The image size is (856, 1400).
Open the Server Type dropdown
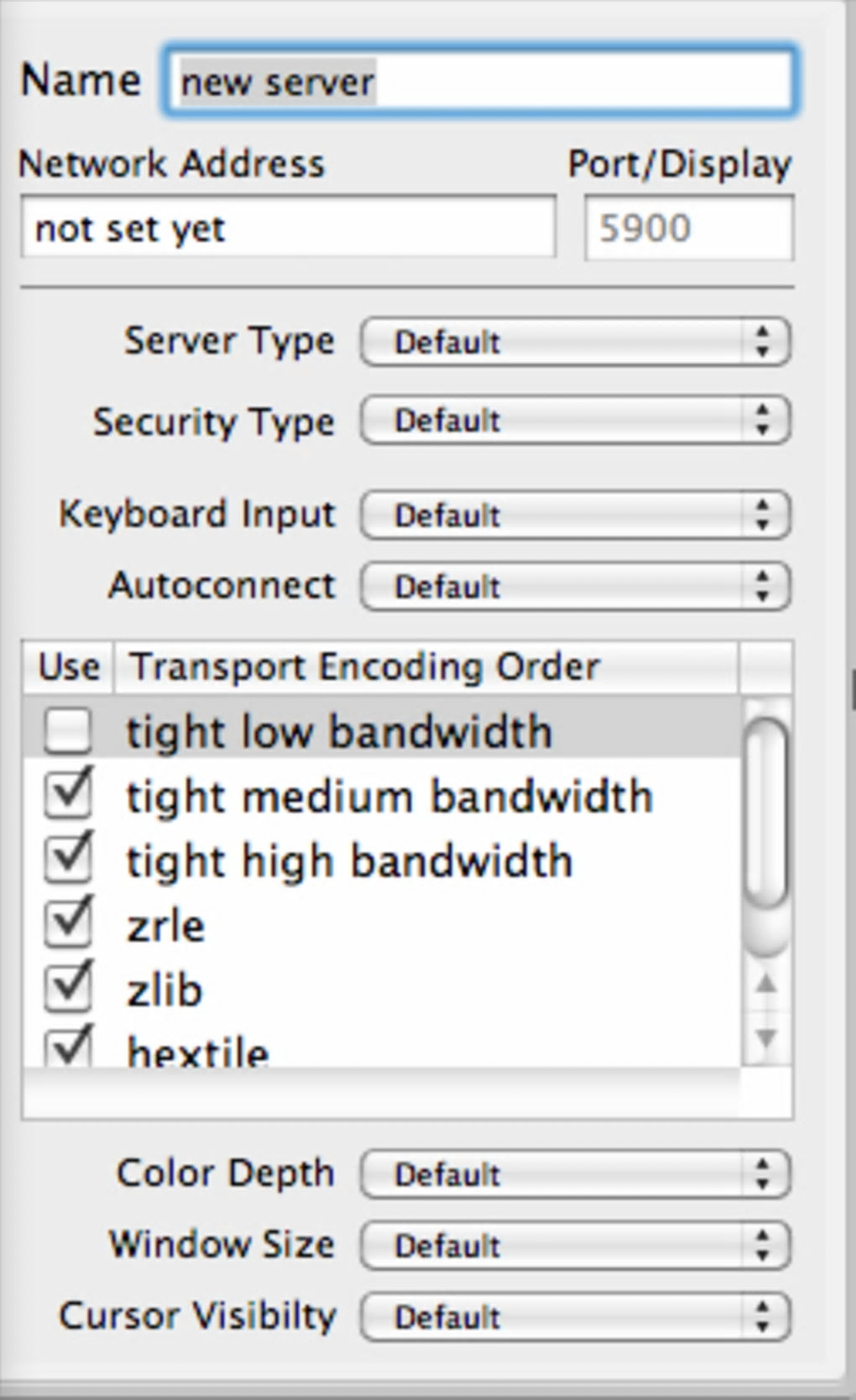[x=576, y=342]
